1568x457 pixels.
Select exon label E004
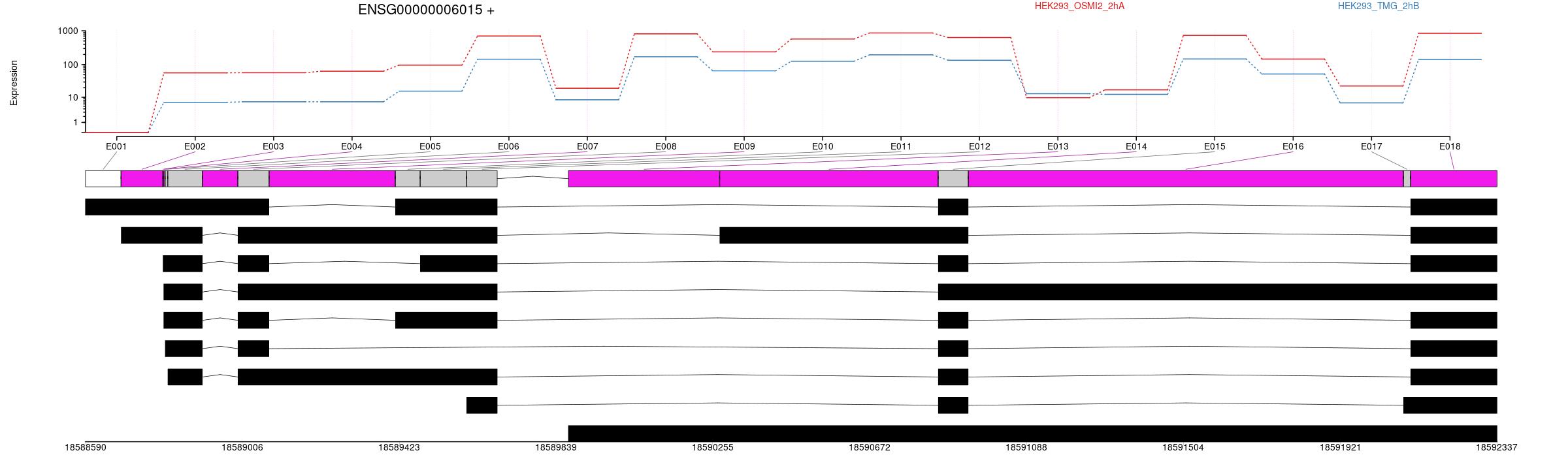coord(351,146)
